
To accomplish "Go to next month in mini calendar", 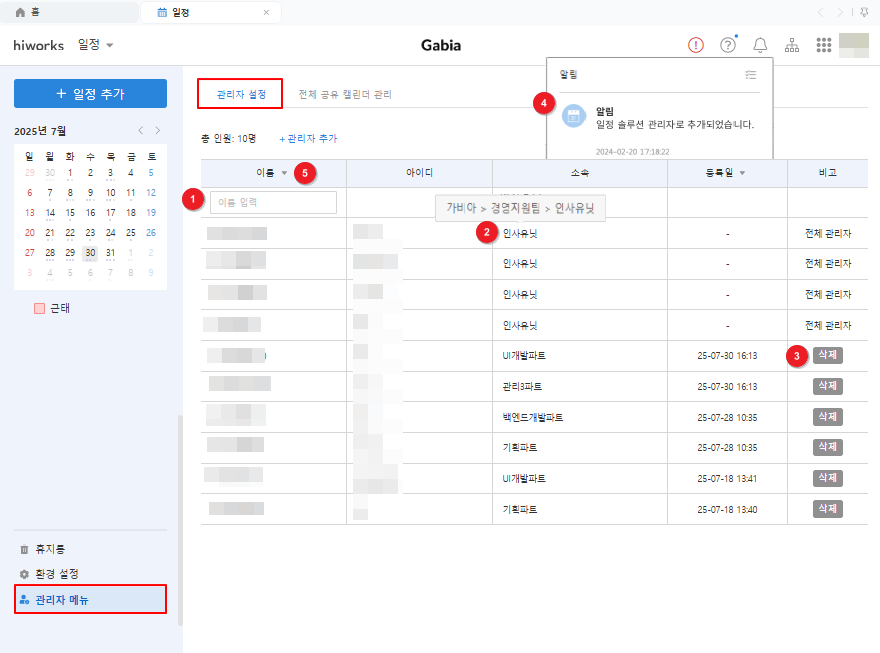I will click(157, 131).
